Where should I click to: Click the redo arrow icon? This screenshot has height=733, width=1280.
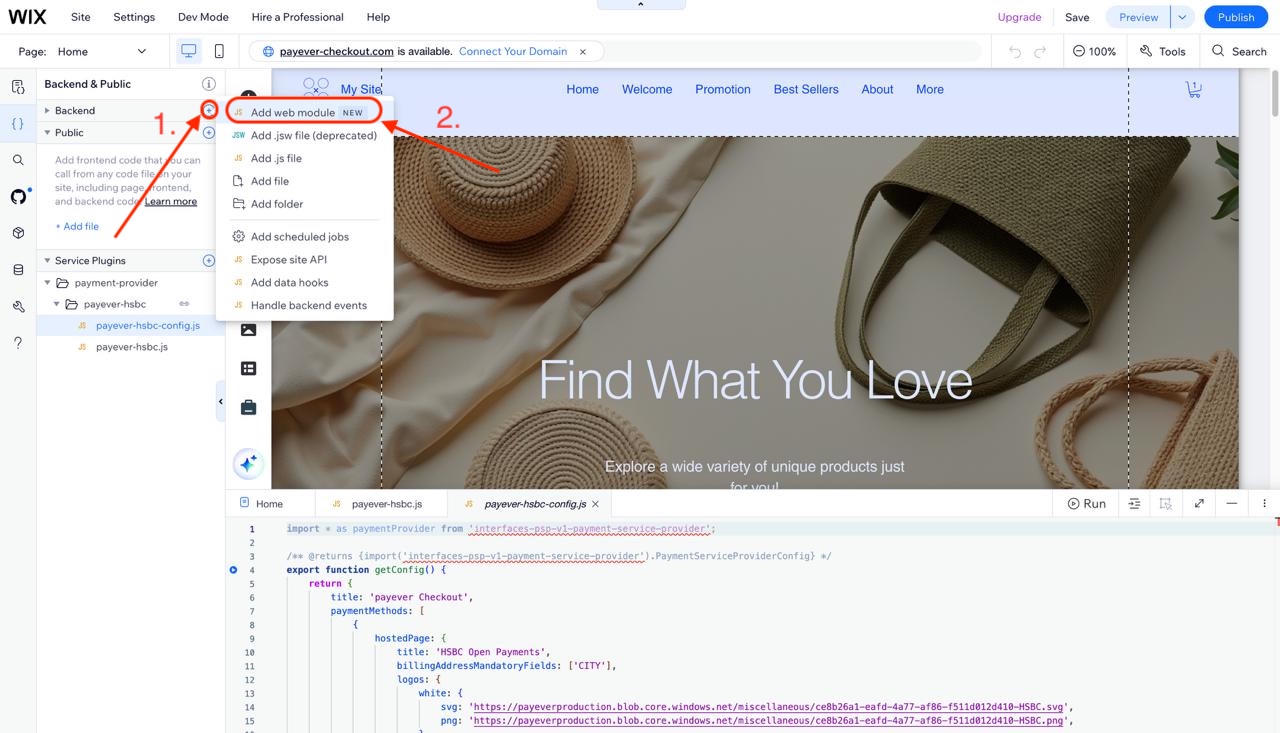point(1041,51)
